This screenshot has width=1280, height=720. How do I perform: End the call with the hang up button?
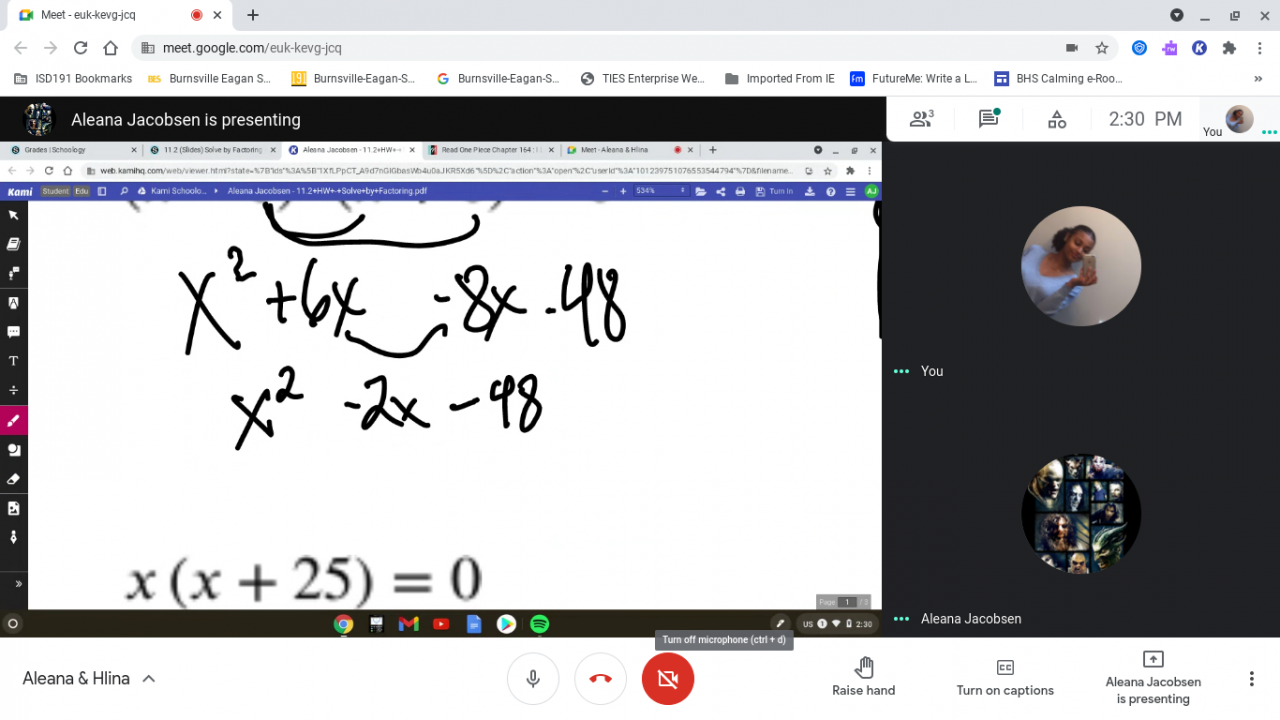point(600,679)
